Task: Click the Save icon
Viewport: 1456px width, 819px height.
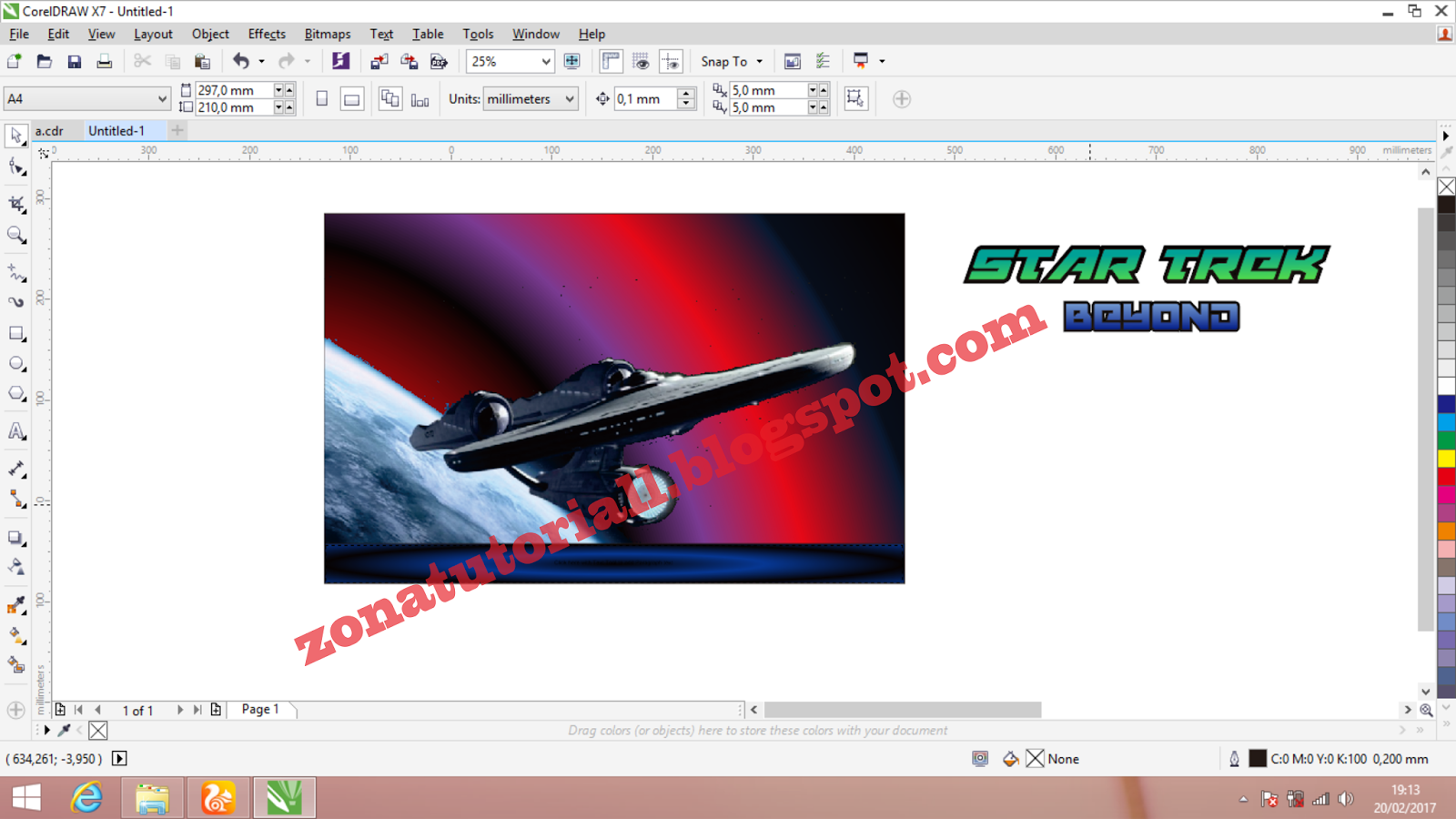Action: coord(75,61)
